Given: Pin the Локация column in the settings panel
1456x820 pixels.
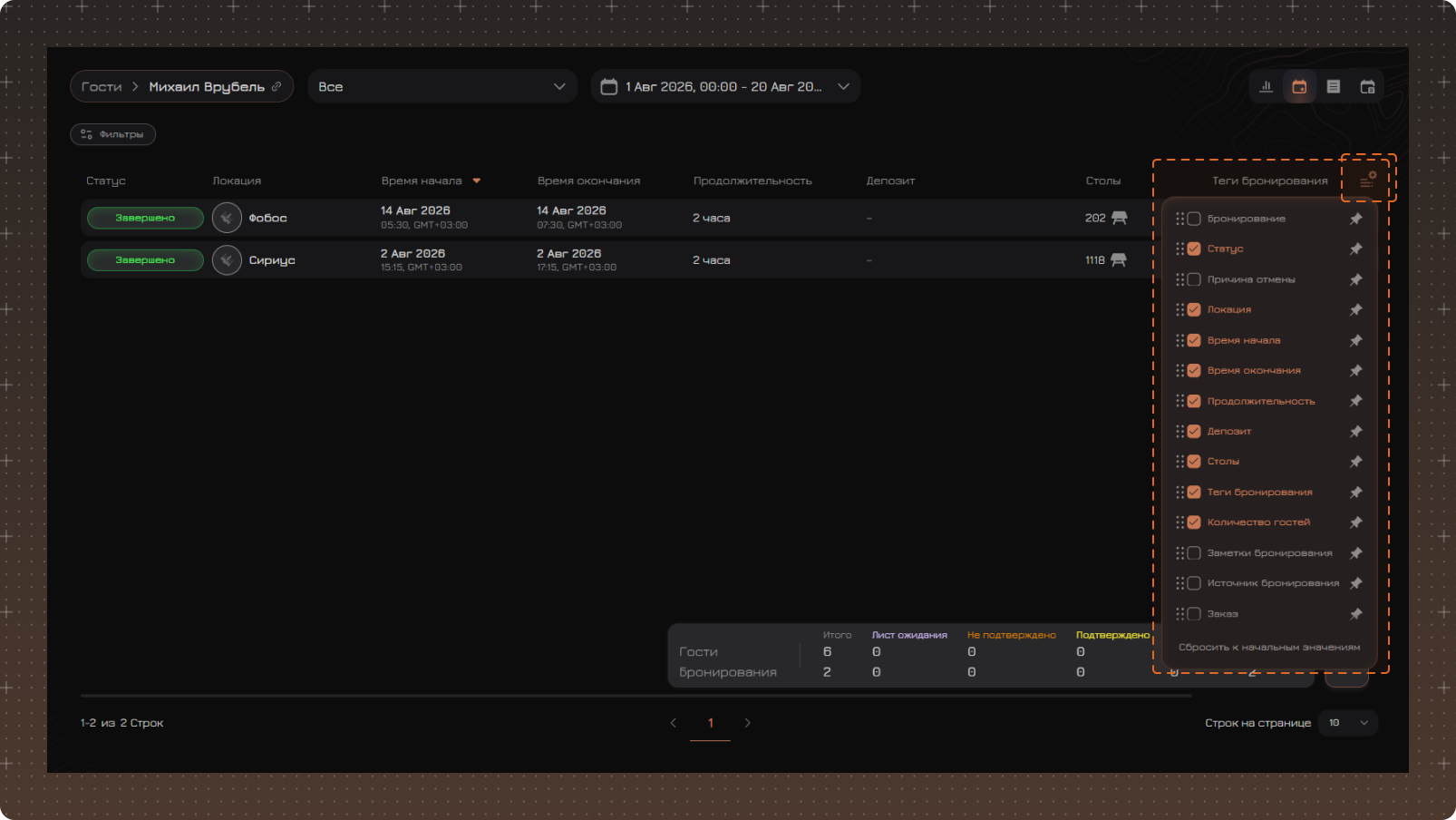Looking at the screenshot, I should point(1355,309).
